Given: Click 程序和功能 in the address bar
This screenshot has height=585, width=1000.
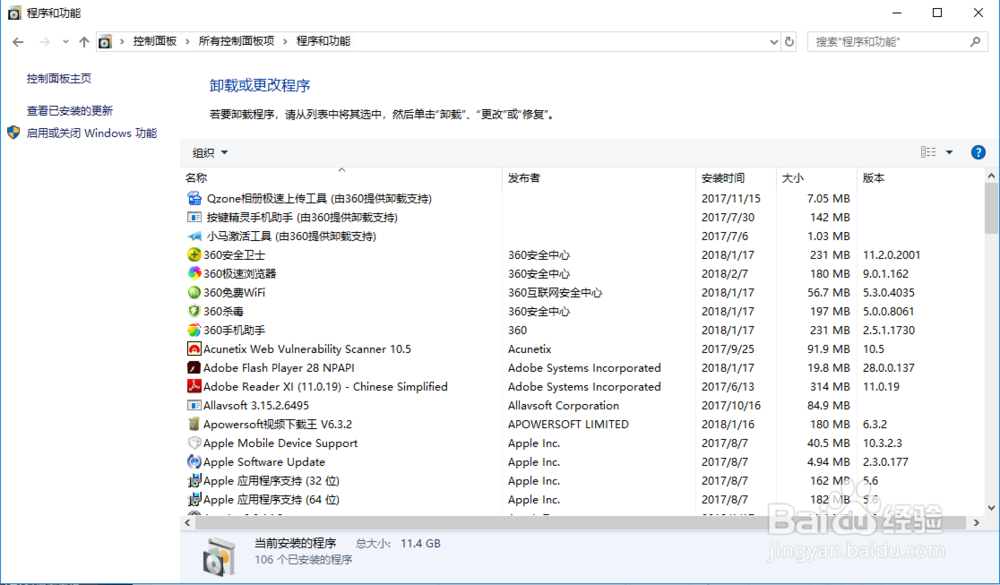Looking at the screenshot, I should tap(323, 41).
